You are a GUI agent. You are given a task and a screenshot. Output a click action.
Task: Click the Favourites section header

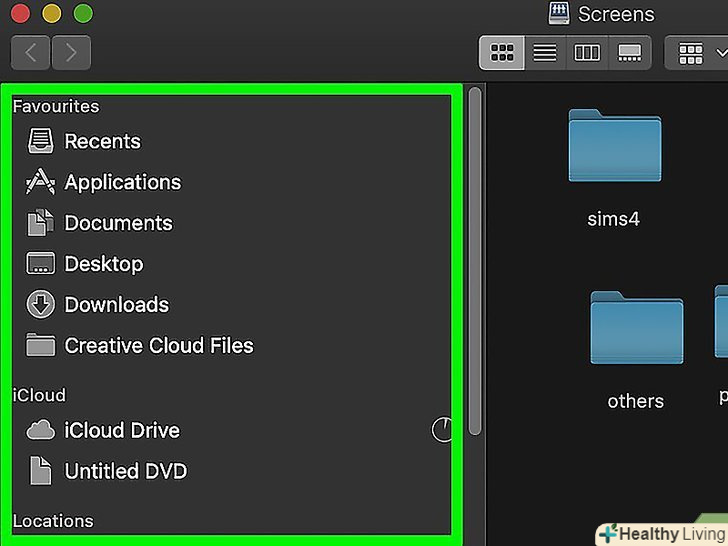click(x=56, y=106)
